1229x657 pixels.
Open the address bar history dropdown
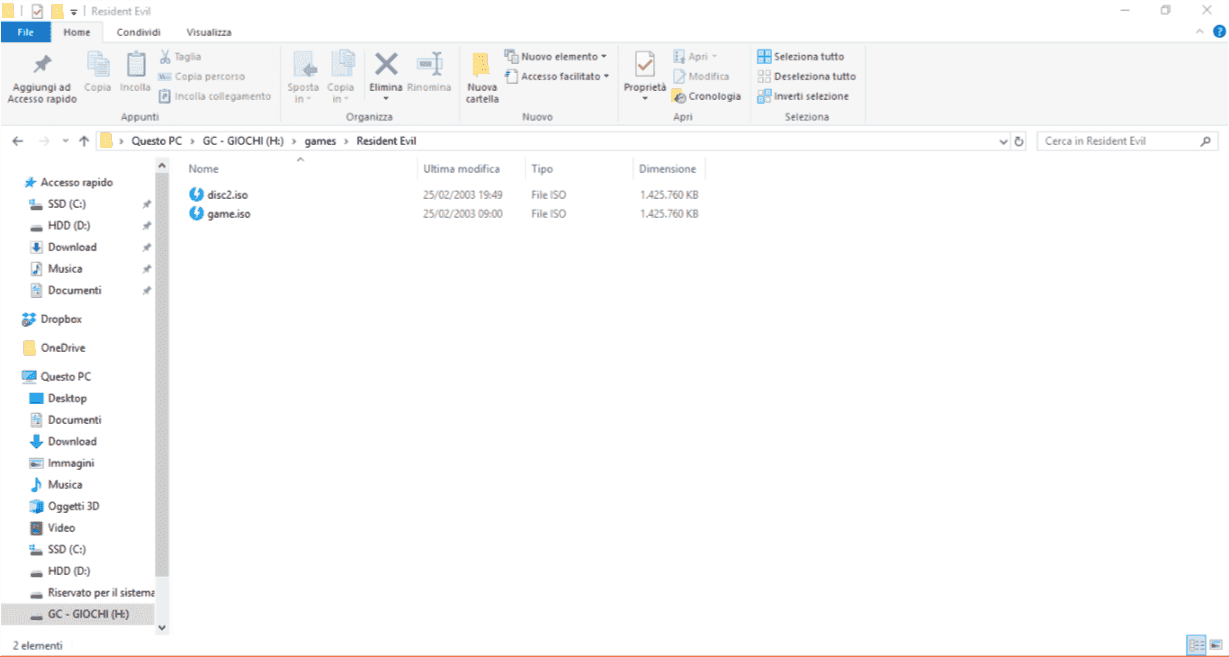(x=1004, y=142)
